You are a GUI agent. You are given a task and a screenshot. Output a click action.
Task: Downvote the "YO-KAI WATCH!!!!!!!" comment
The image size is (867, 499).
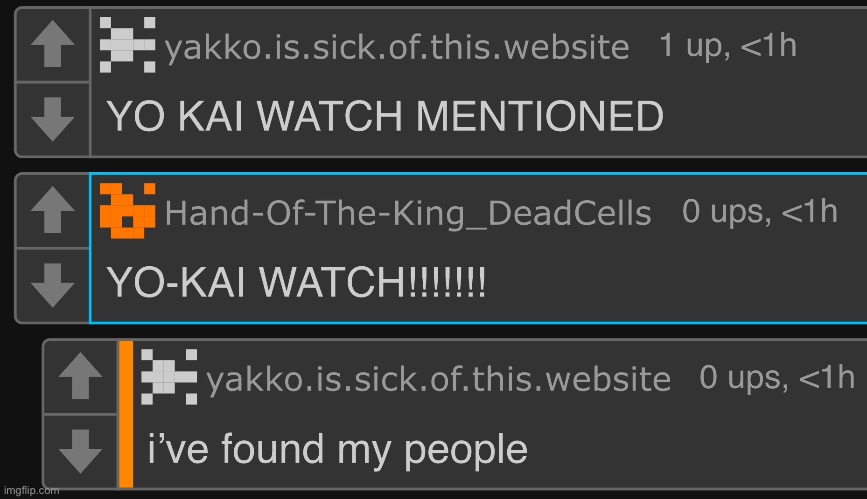(53, 285)
